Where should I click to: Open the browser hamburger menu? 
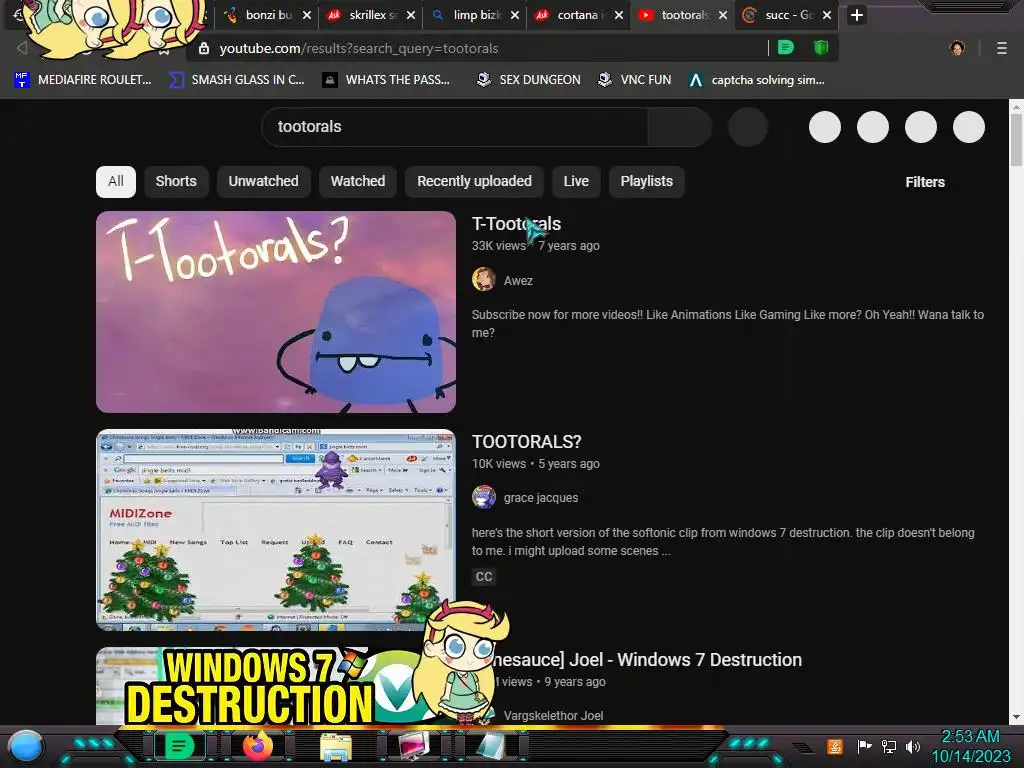pyautogui.click(x=1002, y=48)
